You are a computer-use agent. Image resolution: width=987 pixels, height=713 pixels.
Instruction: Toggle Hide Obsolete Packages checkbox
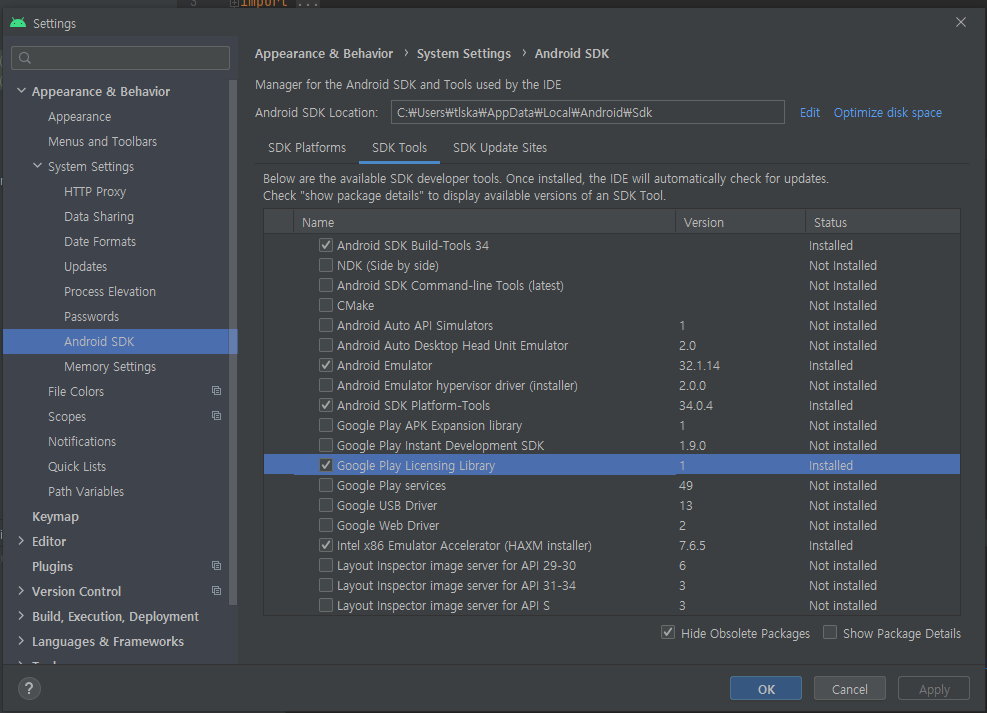668,632
